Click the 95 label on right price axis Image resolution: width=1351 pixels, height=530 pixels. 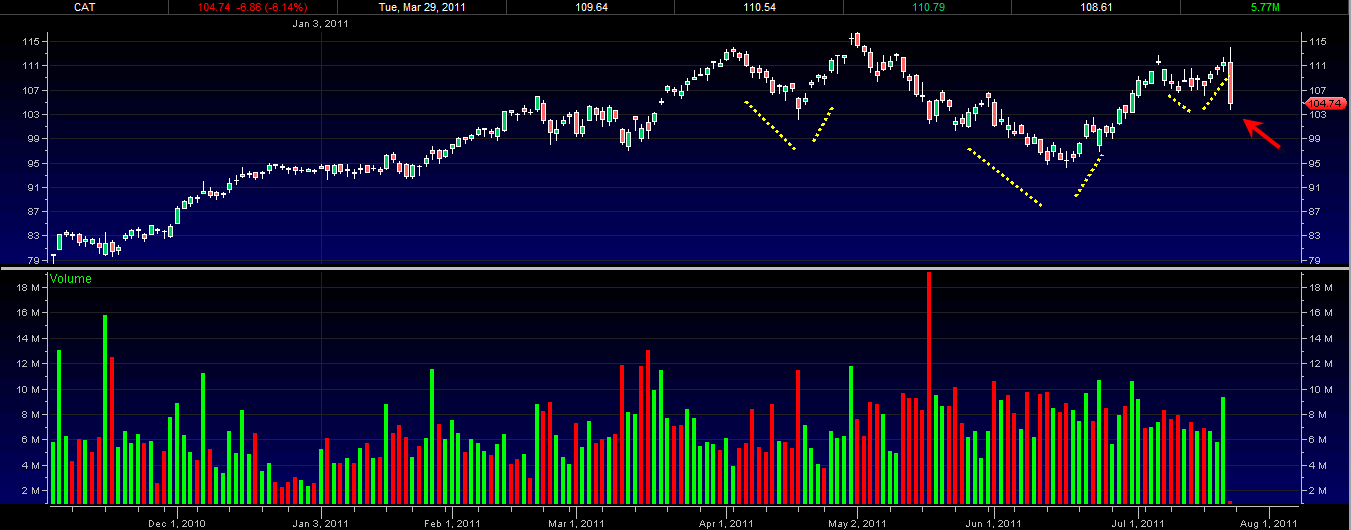click(x=1315, y=162)
